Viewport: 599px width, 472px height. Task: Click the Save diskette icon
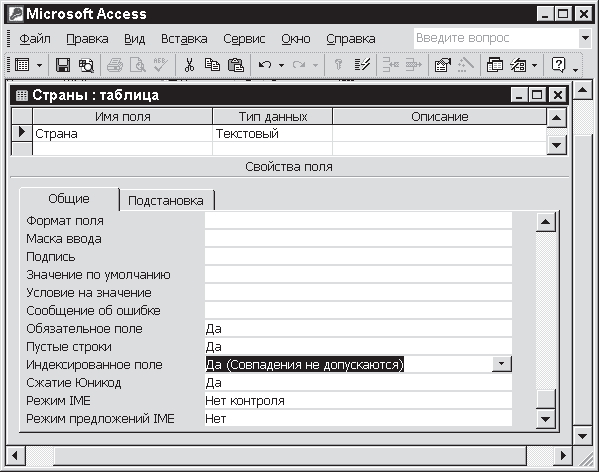click(63, 65)
